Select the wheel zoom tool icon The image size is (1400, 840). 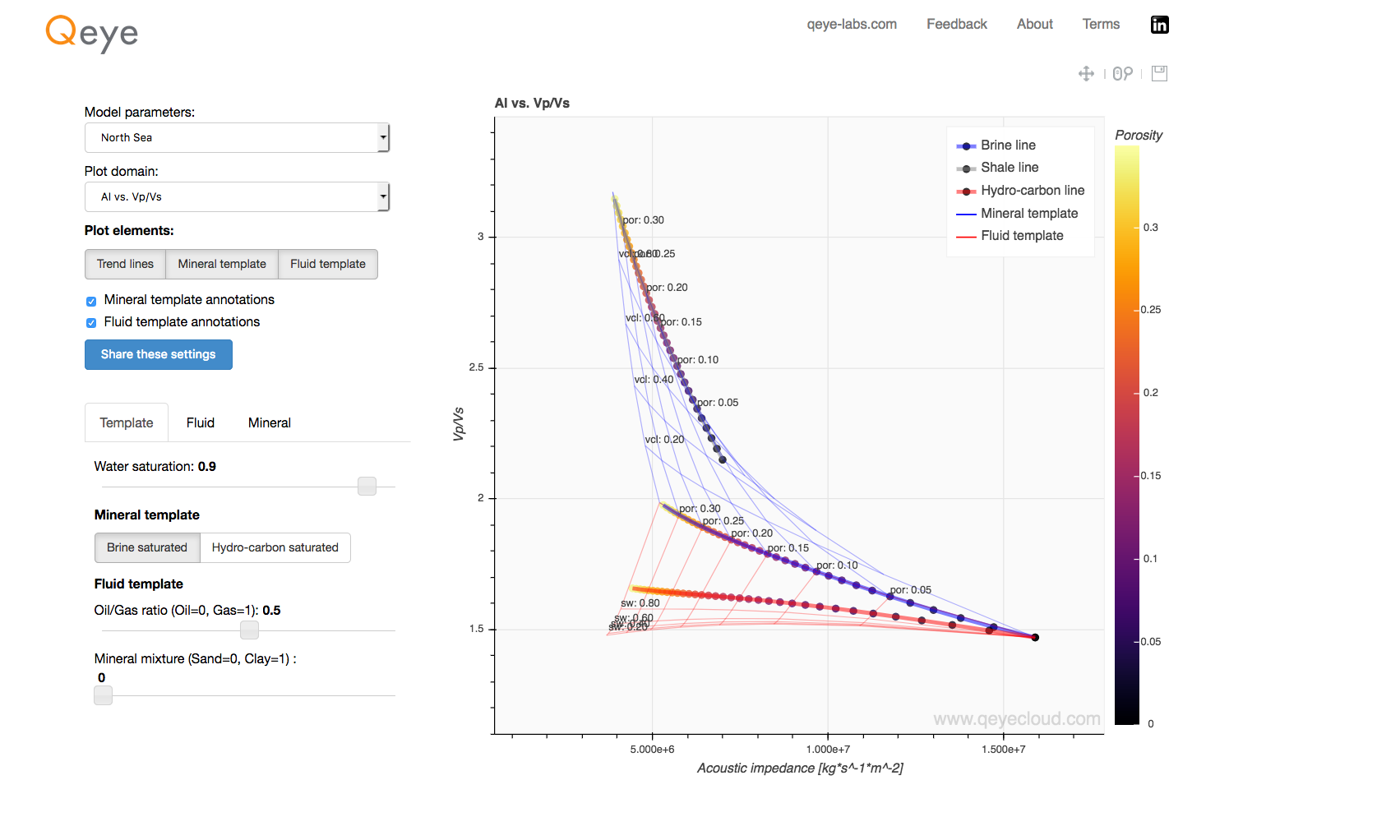coord(1122,74)
